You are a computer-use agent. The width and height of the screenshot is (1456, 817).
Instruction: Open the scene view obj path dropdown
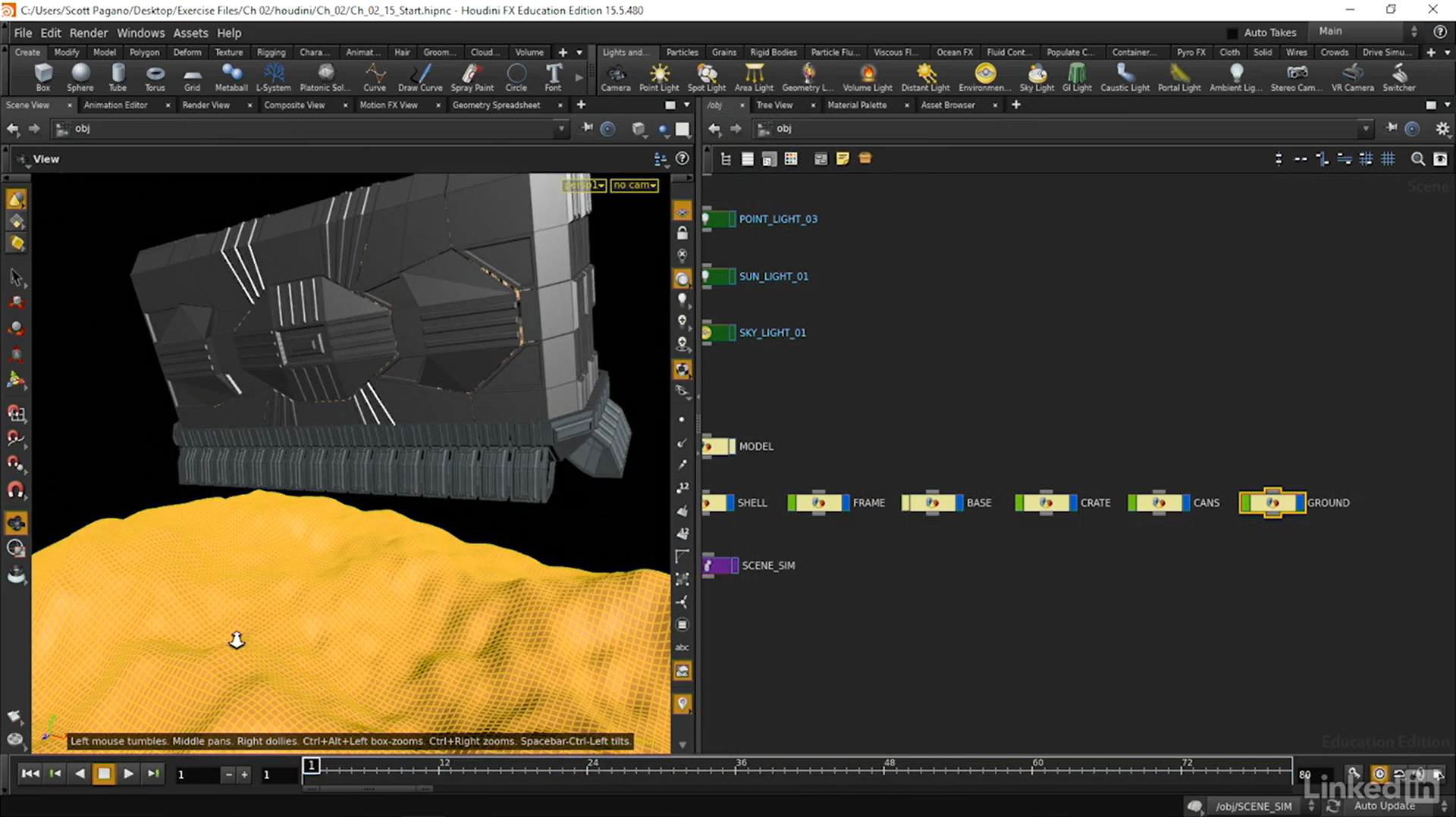(x=561, y=129)
